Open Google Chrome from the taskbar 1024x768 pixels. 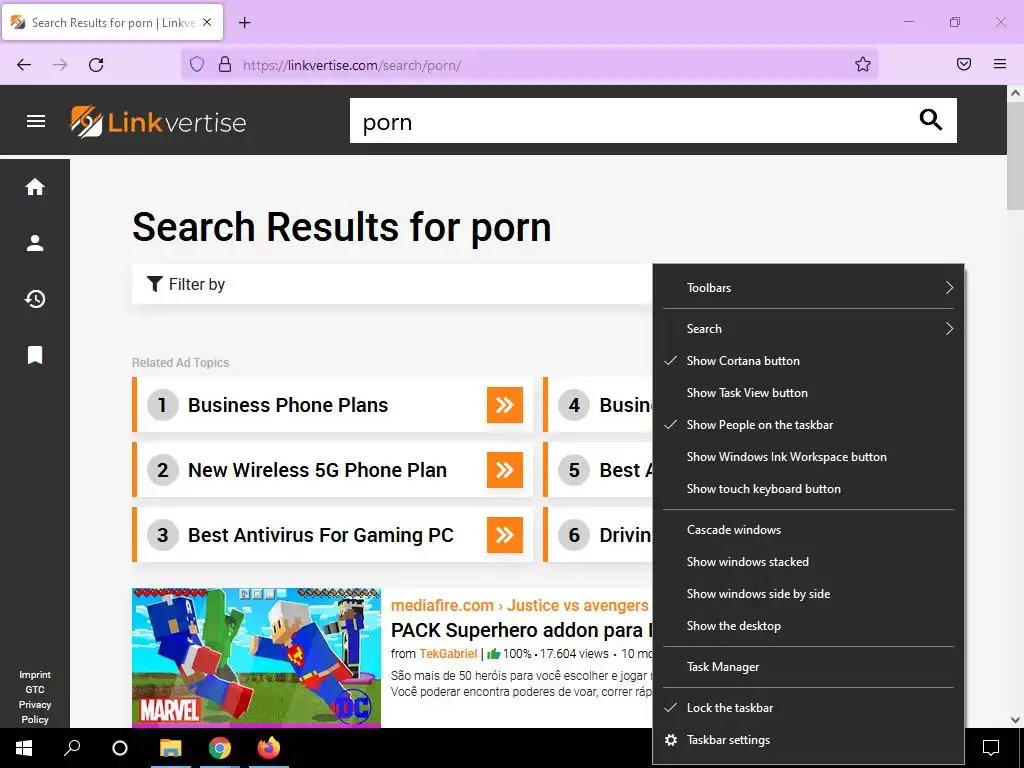coord(219,748)
